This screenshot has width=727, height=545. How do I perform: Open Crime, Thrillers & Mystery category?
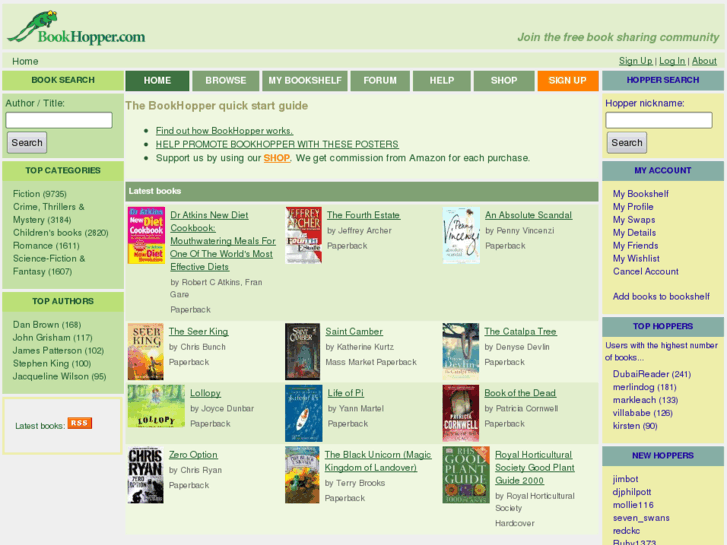pyautogui.click(x=49, y=213)
